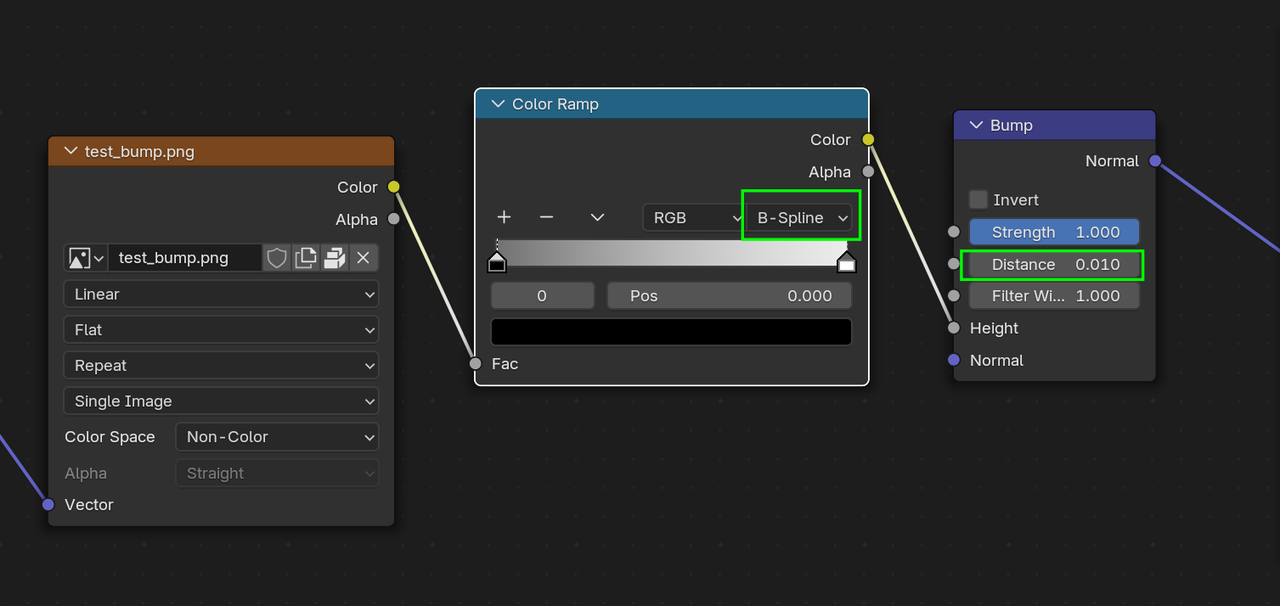Screen dimensions: 1280x606
Task: Open the Non-Color color space dropdown
Action: [277, 437]
